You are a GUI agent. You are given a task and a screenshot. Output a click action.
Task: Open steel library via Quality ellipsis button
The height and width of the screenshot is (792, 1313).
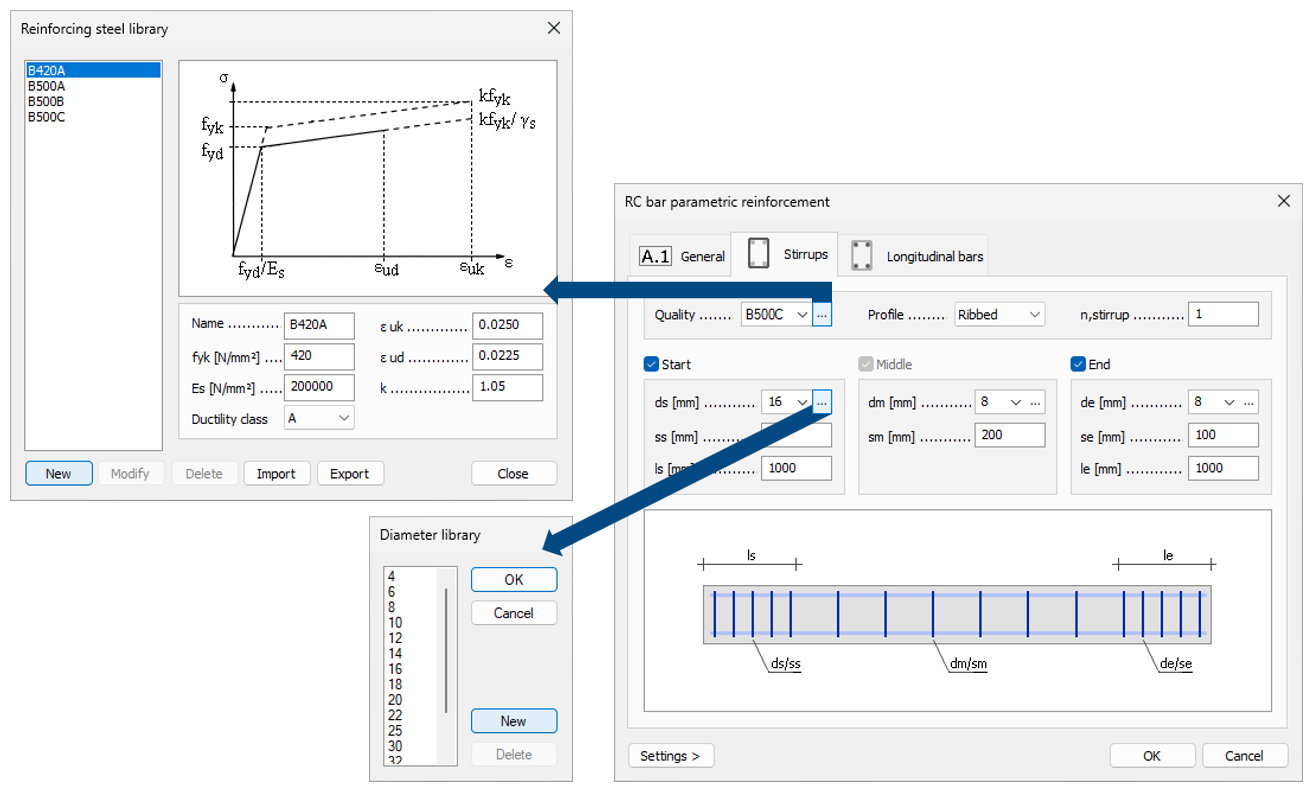(x=822, y=314)
